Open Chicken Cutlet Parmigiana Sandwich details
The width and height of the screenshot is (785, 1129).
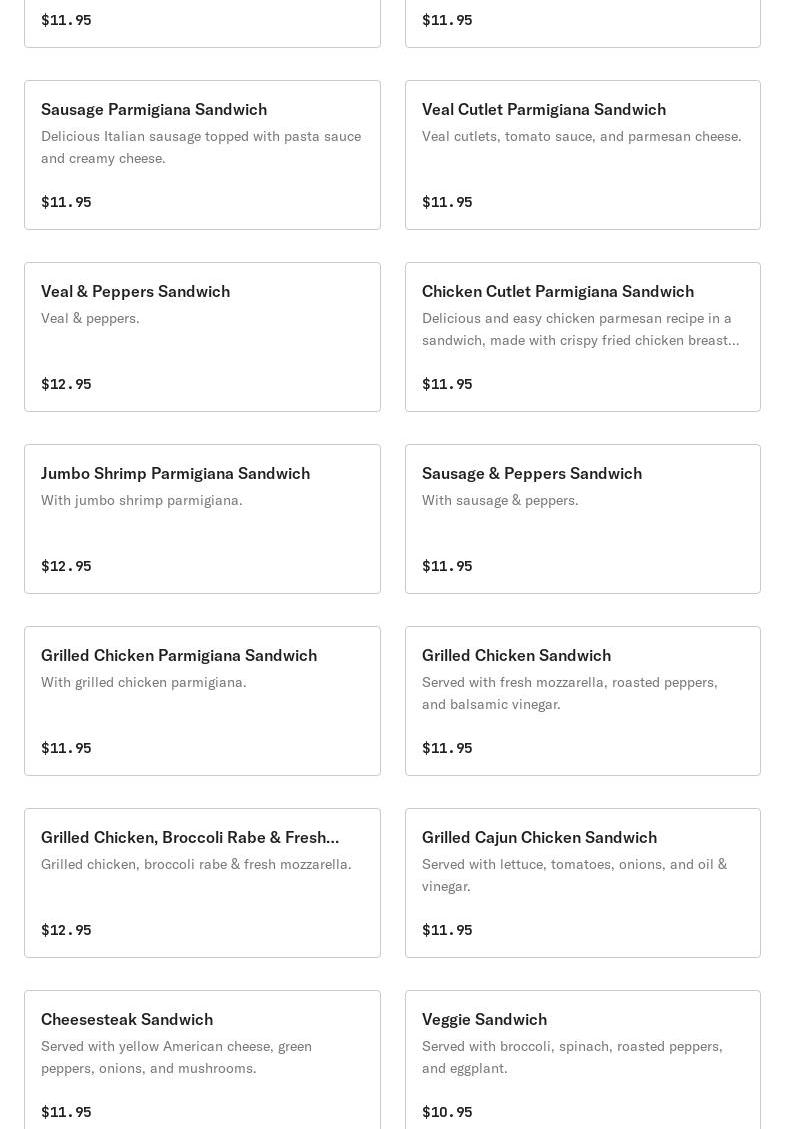click(583, 337)
